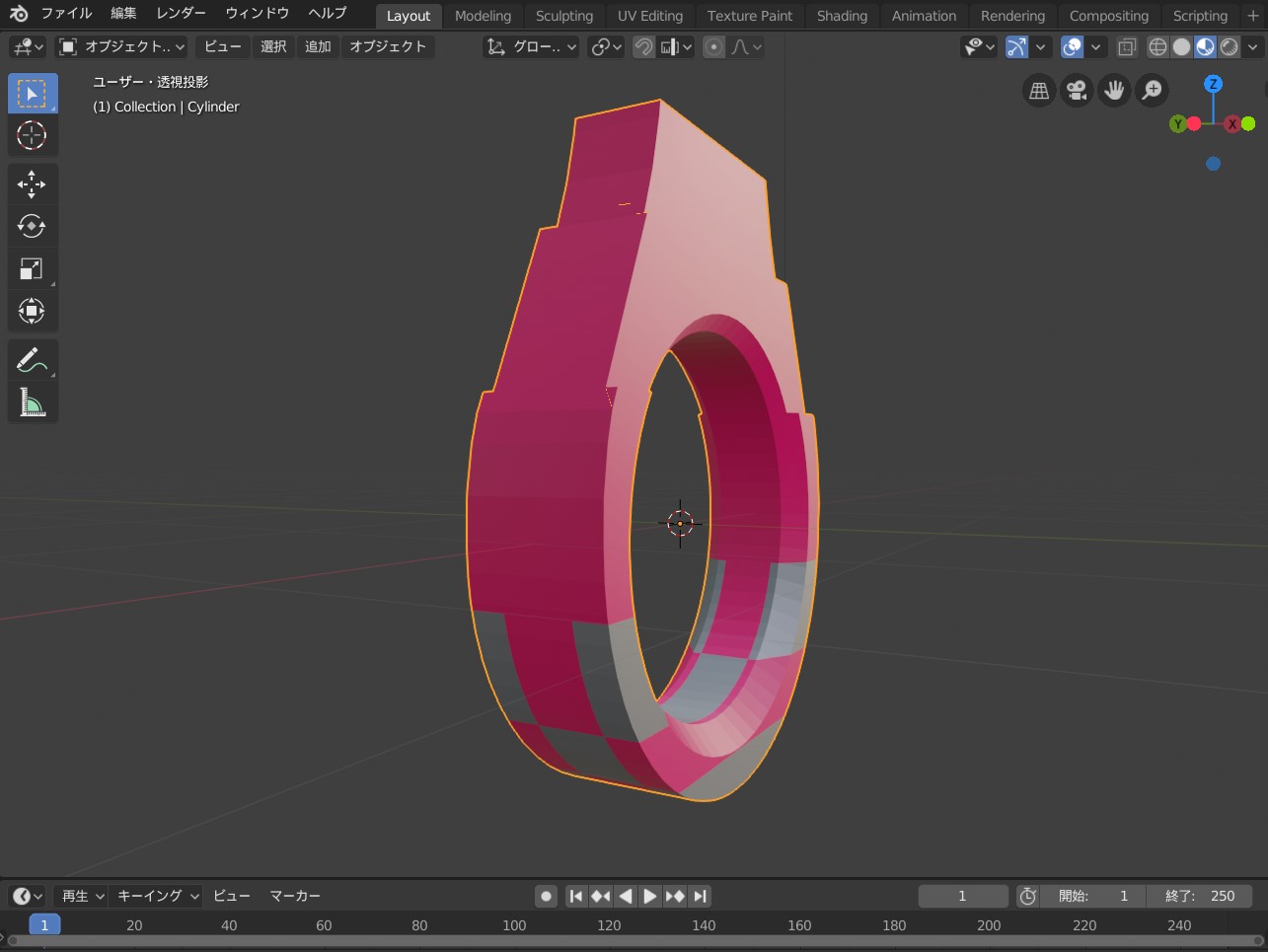
Task: Toggle proportional editing in header
Action: click(714, 46)
